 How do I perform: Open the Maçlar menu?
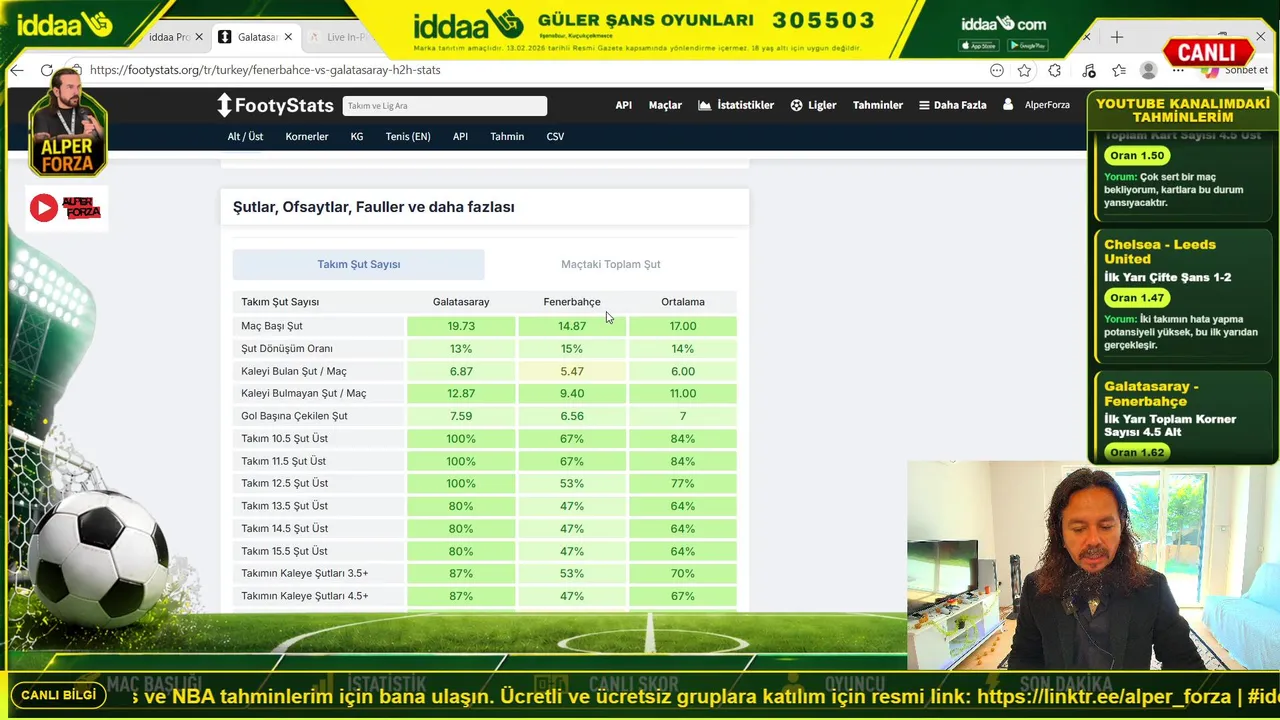665,105
